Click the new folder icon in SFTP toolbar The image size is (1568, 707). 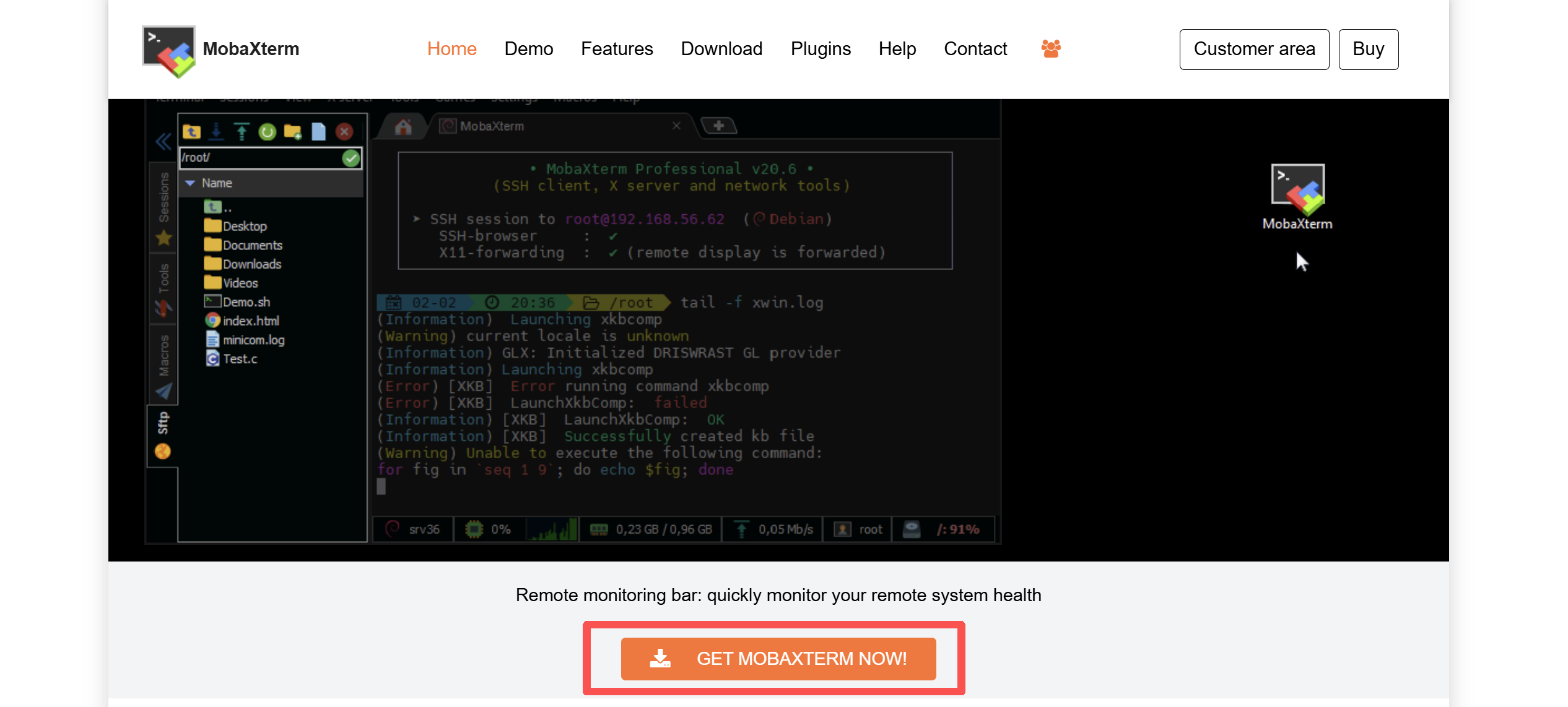292,132
